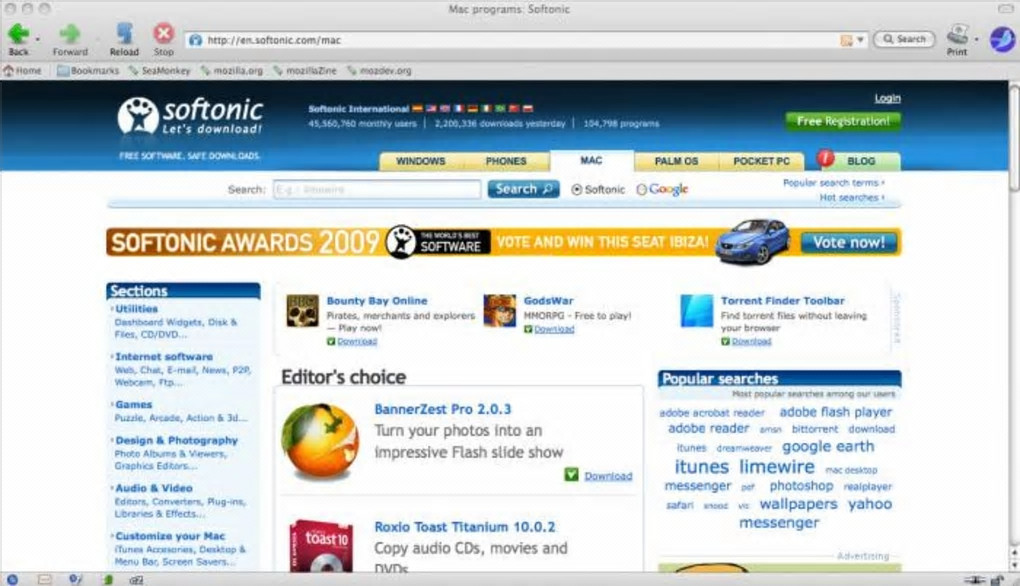Select the Softonic search radio option
The width and height of the screenshot is (1020, 586).
(576, 189)
